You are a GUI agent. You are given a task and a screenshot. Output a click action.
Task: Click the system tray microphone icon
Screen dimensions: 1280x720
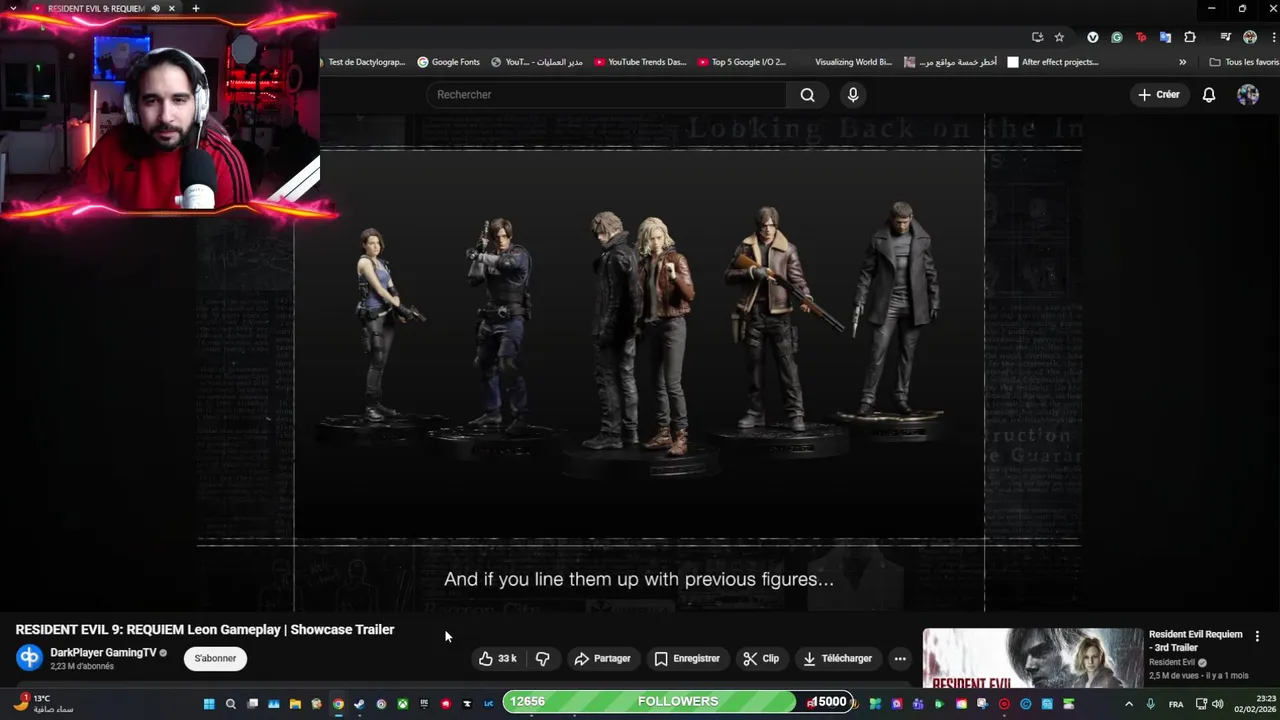coord(1151,704)
